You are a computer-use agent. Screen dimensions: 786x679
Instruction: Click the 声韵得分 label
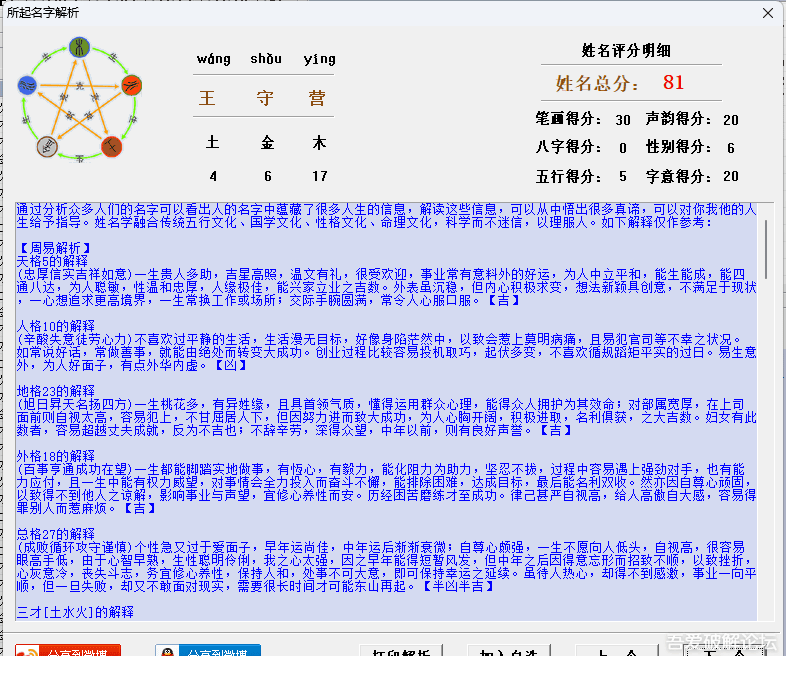coord(678,119)
